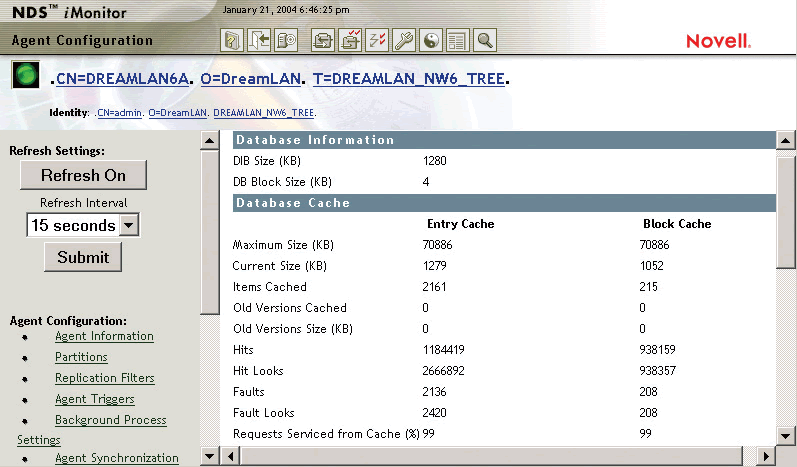Click the Refresh On button
This screenshot has width=797, height=467.
coord(83,175)
